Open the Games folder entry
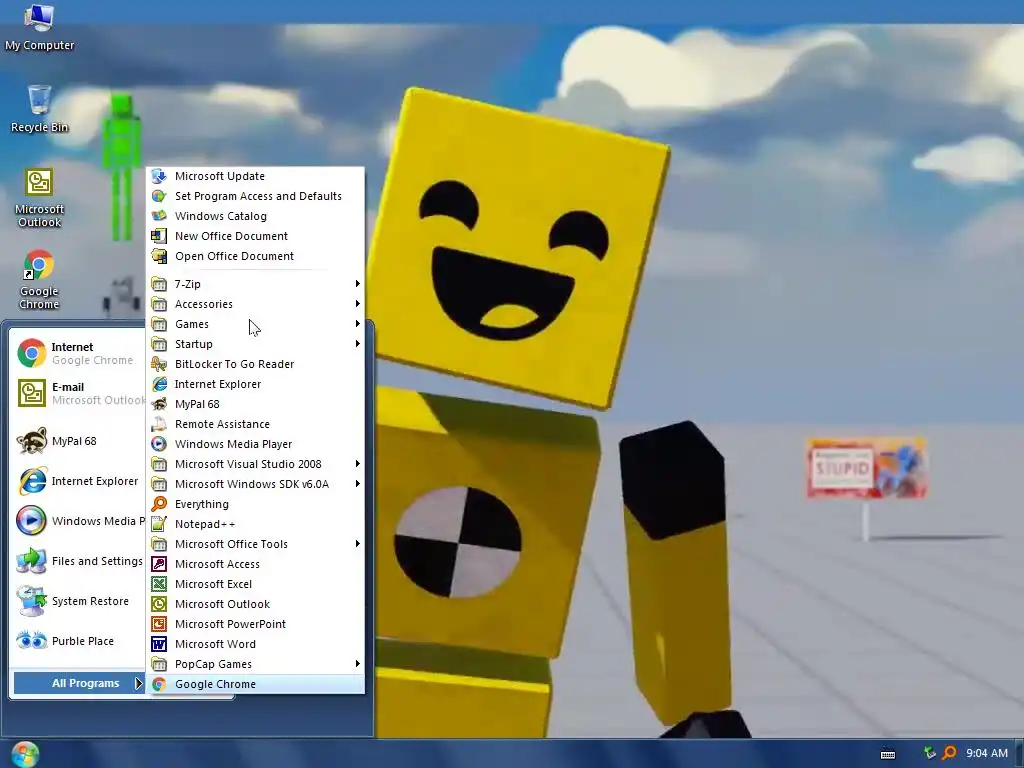 255,324
